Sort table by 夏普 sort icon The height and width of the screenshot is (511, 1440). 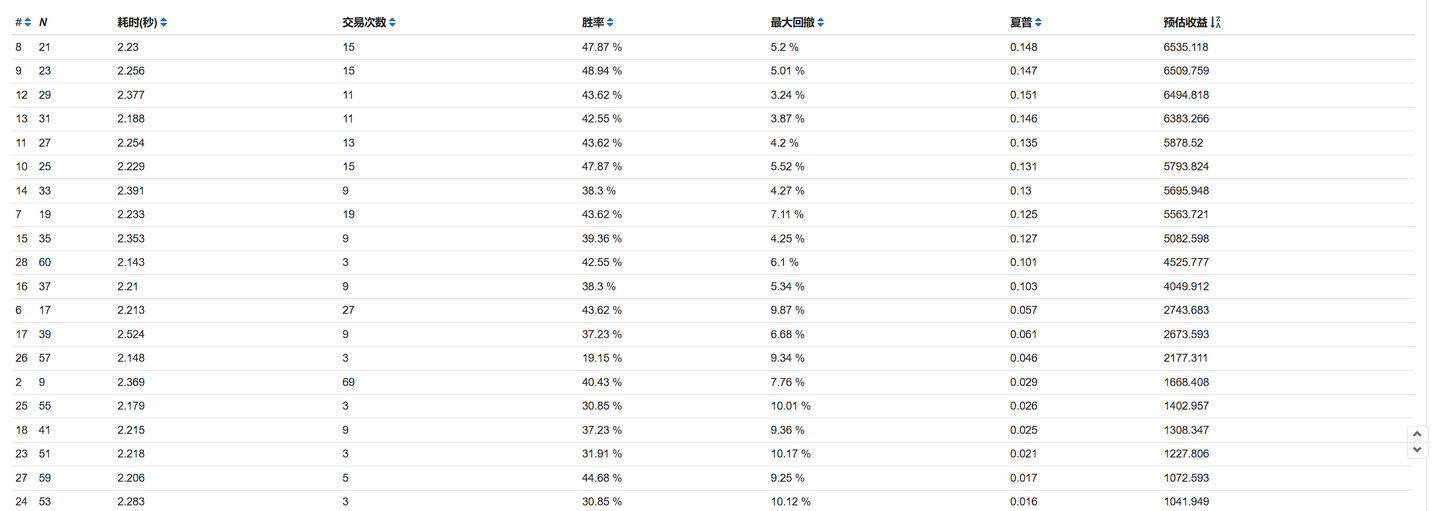tap(1038, 22)
